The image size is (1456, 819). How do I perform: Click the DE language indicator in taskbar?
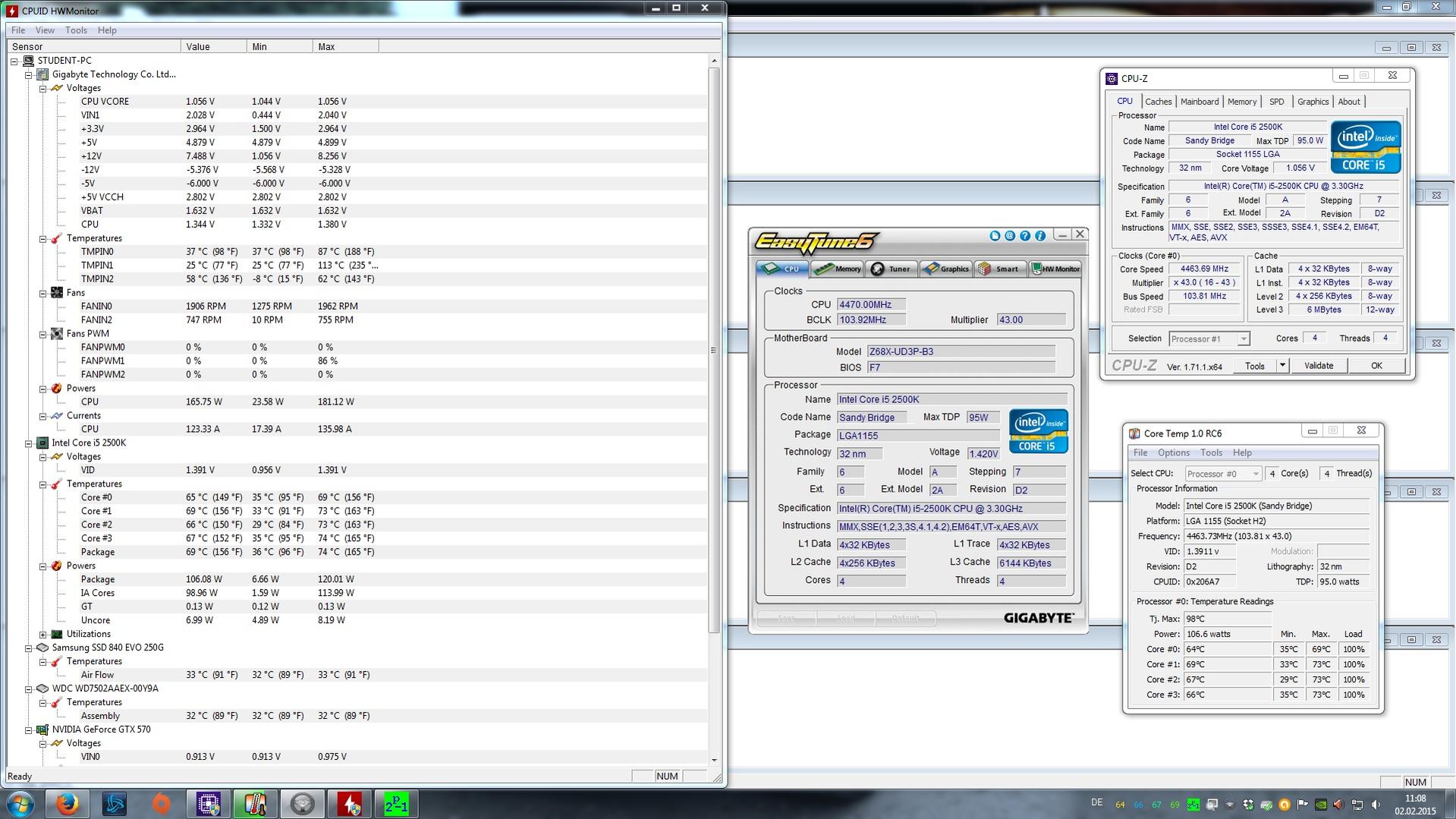[1096, 802]
